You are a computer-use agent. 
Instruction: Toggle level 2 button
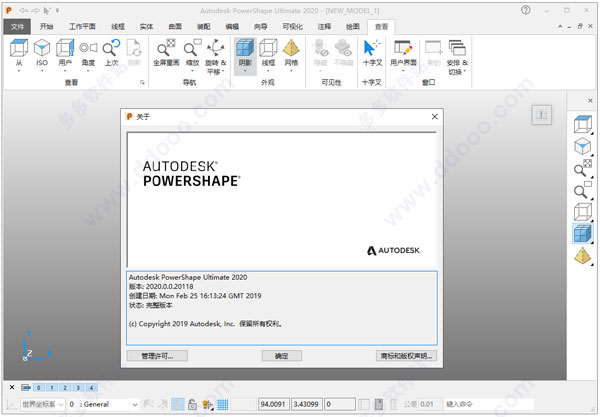(x=65, y=388)
